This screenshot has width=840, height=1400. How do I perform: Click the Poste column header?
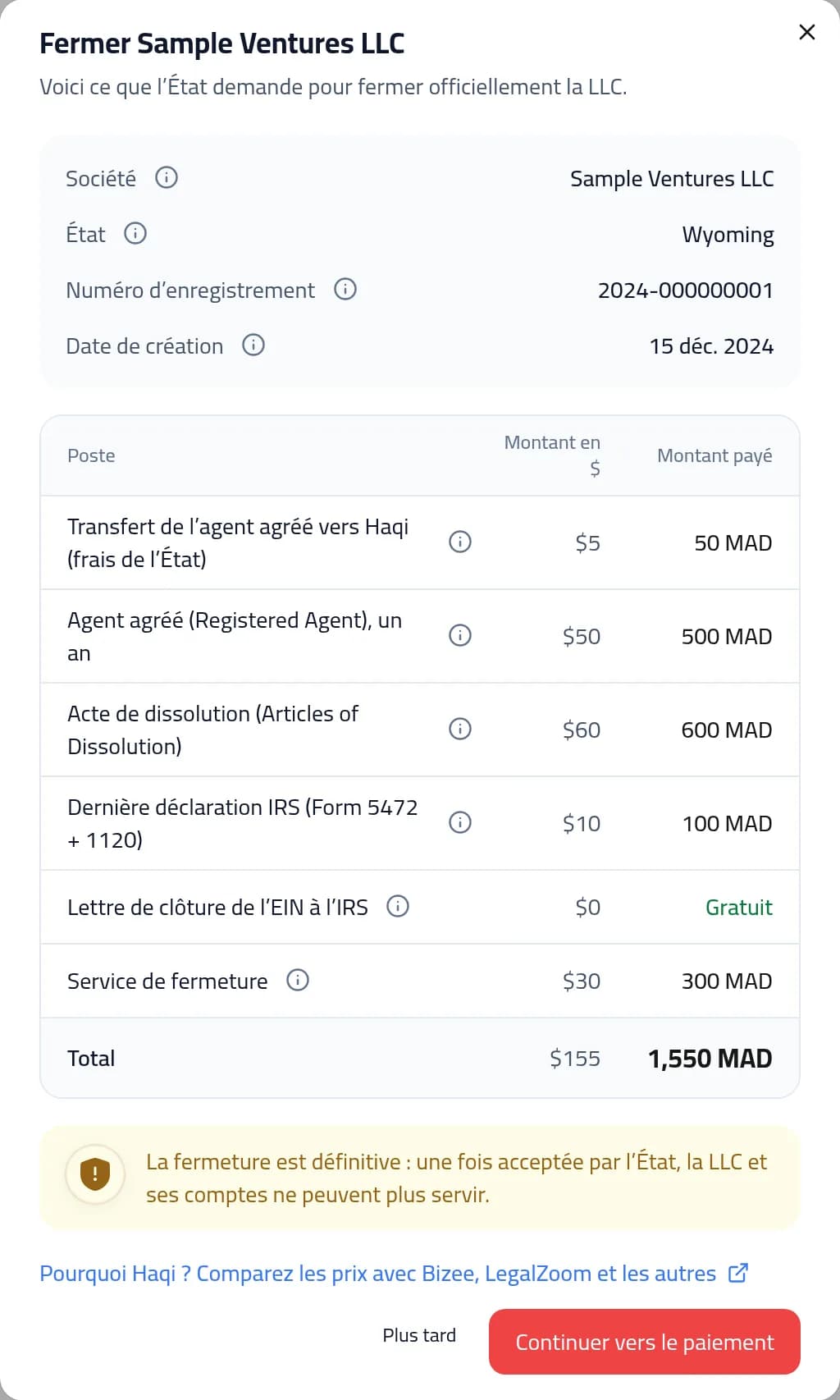91,455
